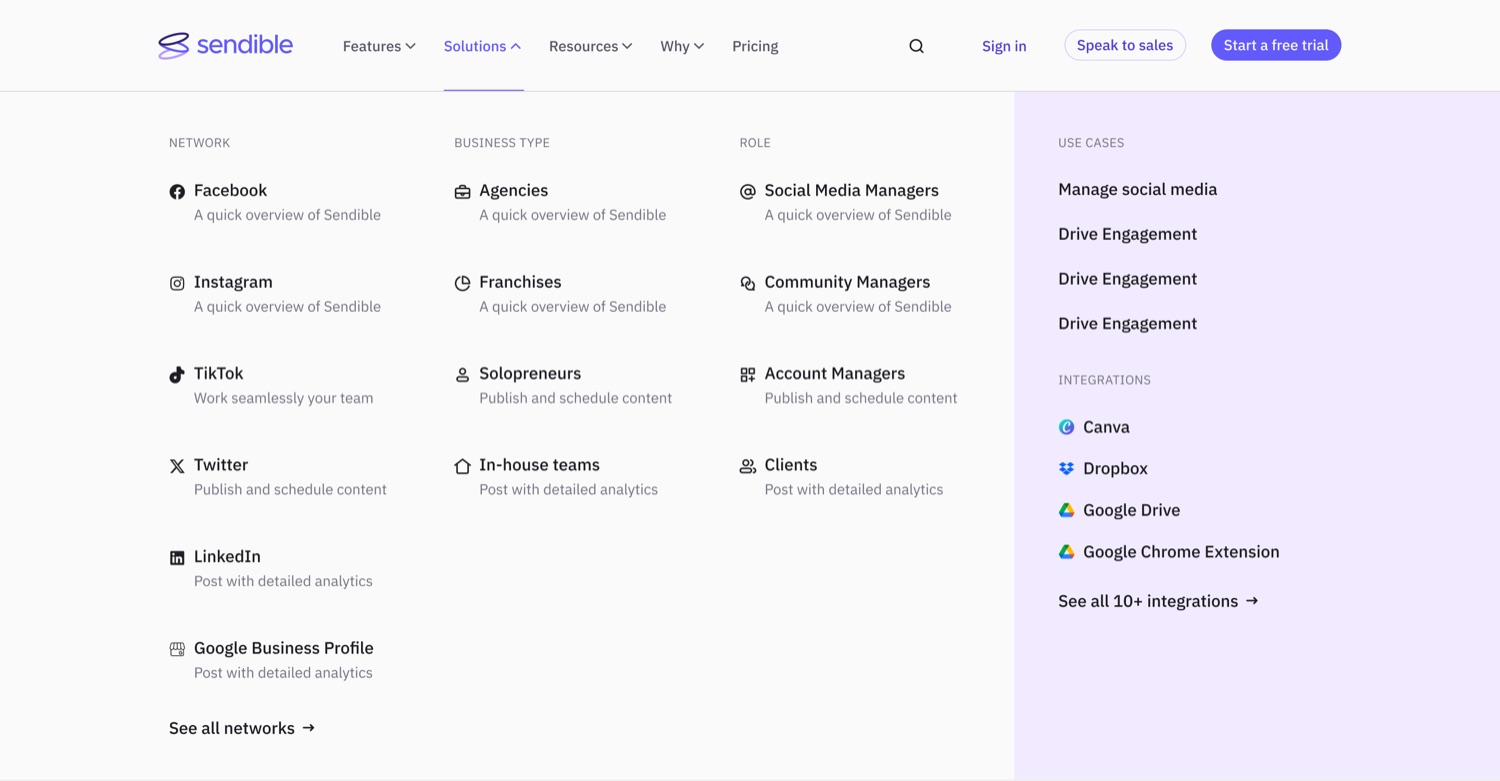Click the Instagram camera icon
This screenshot has height=781, width=1500.
pos(177,283)
